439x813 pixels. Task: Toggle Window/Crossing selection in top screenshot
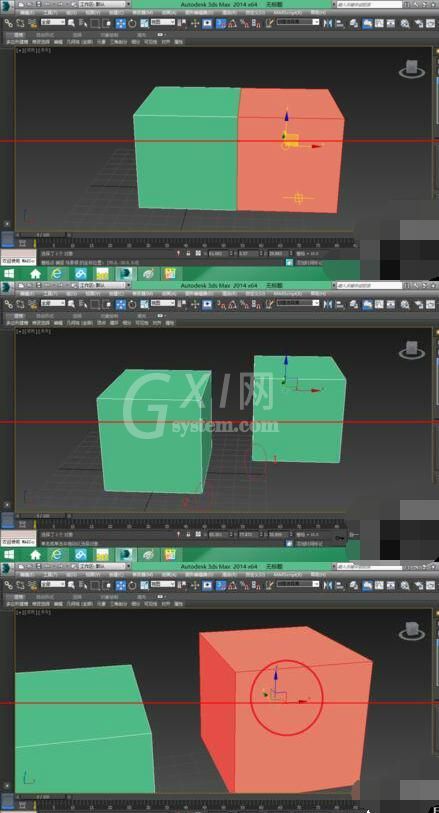107,23
